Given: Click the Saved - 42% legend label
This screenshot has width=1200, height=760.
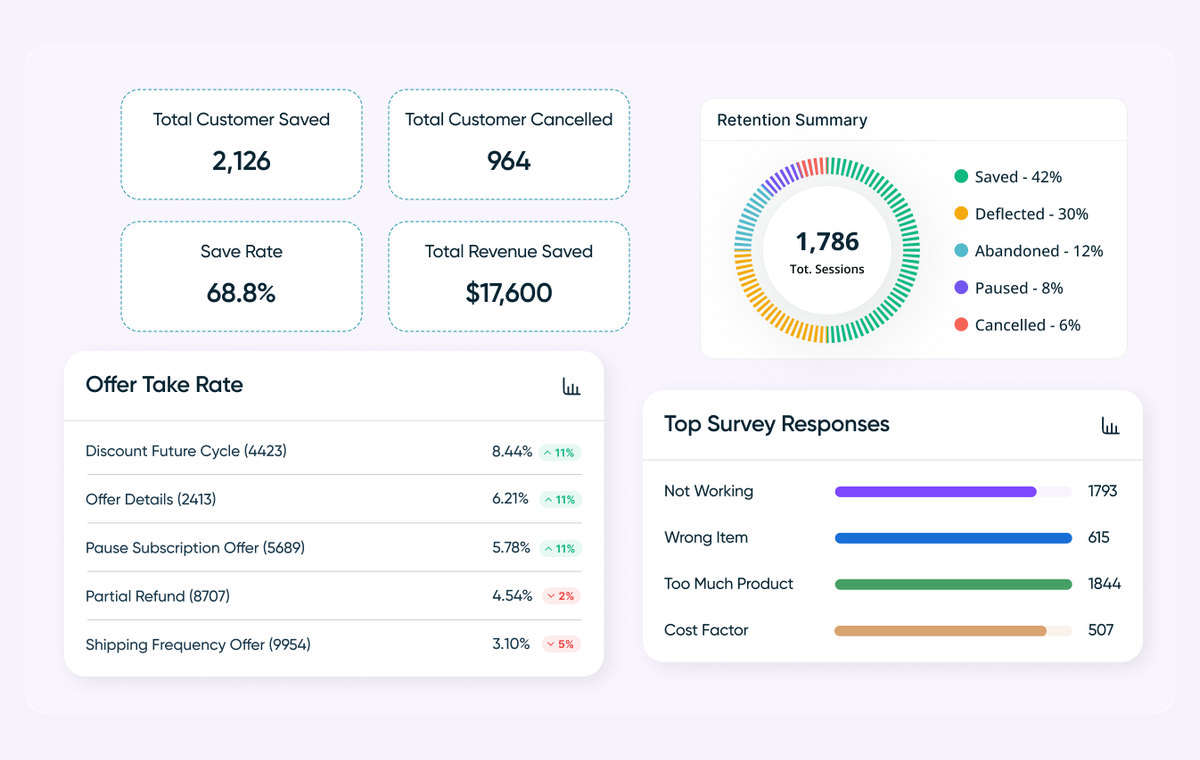Looking at the screenshot, I should 1018,177.
